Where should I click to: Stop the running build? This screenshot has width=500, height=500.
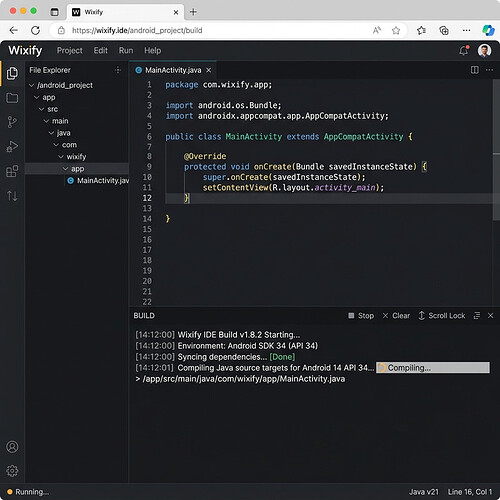(x=361, y=315)
